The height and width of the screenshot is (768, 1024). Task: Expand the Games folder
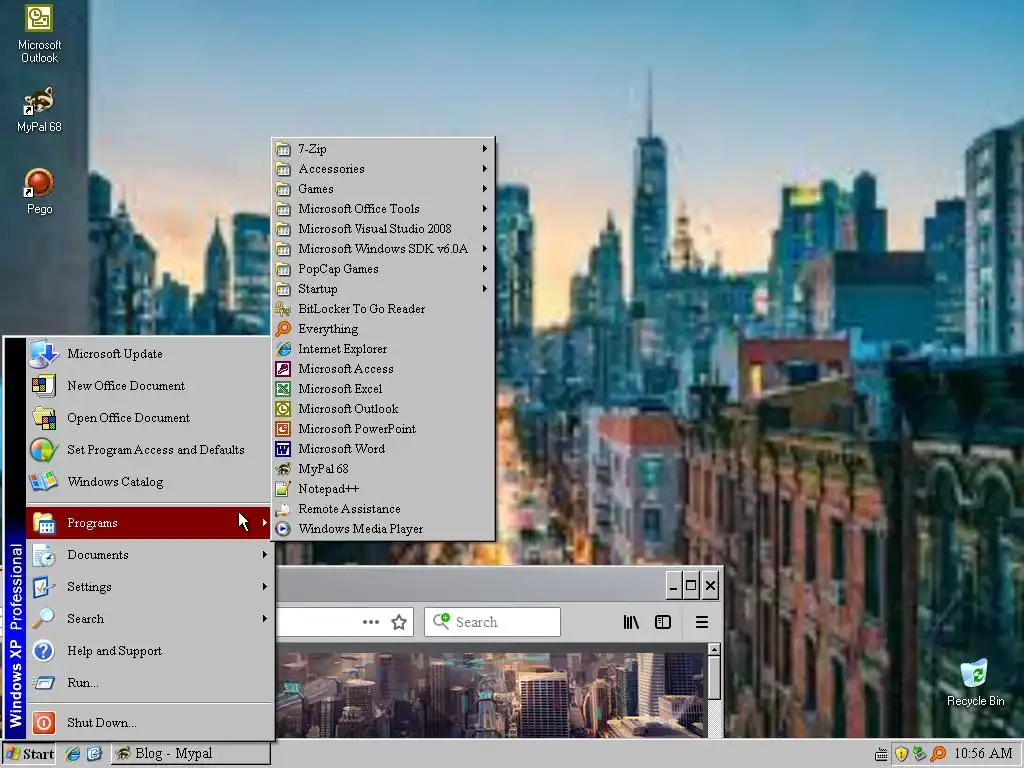pos(383,189)
